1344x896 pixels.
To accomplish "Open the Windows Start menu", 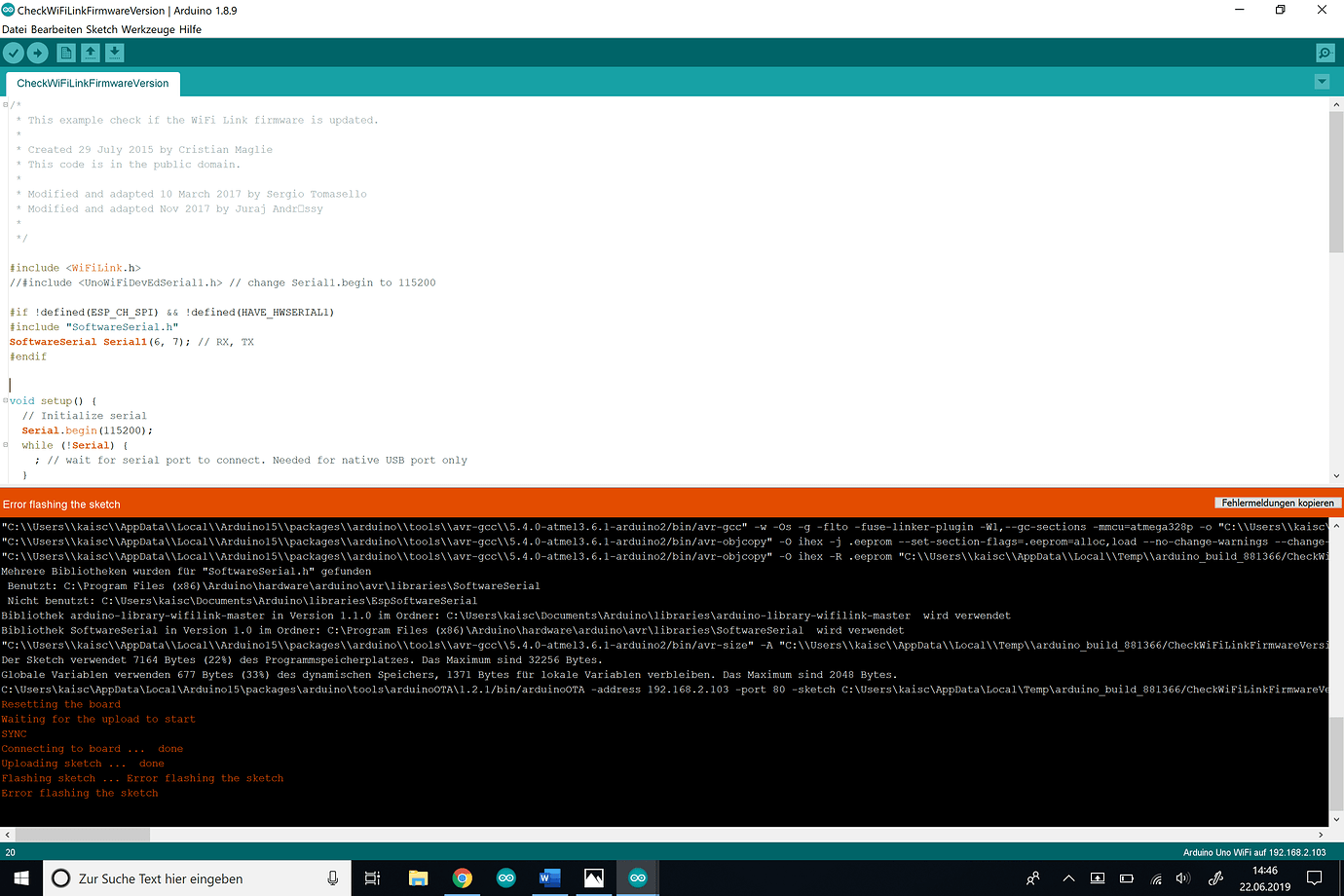I will coord(19,877).
